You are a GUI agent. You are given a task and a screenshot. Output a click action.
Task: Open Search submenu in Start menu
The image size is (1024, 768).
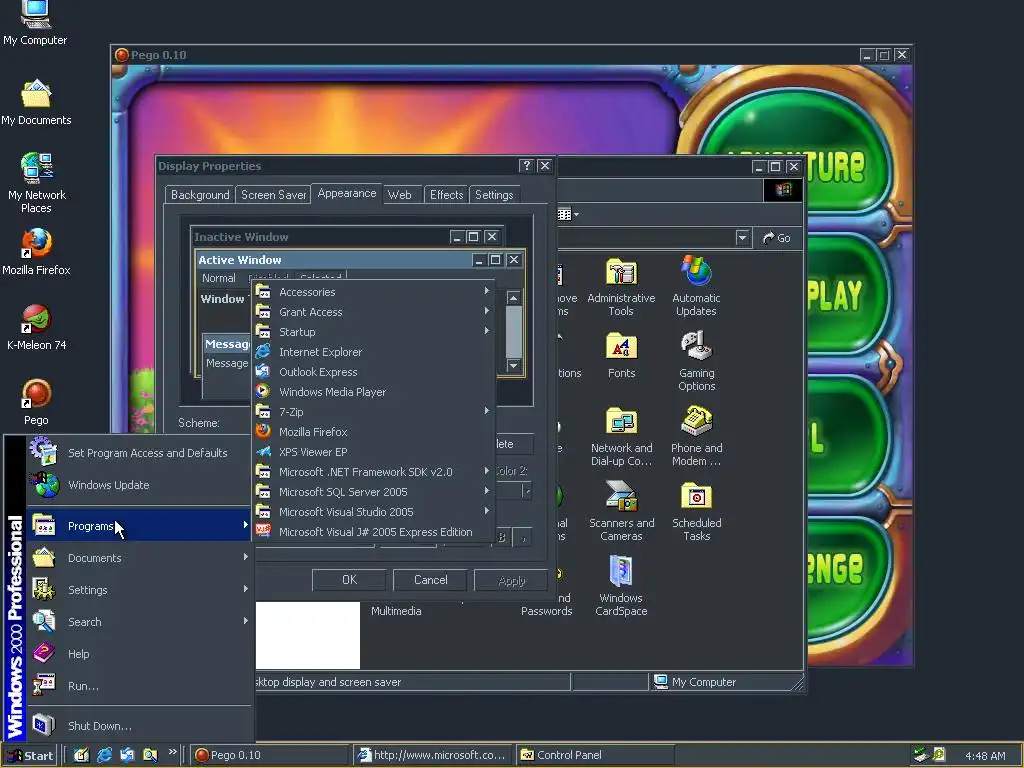click(x=139, y=622)
